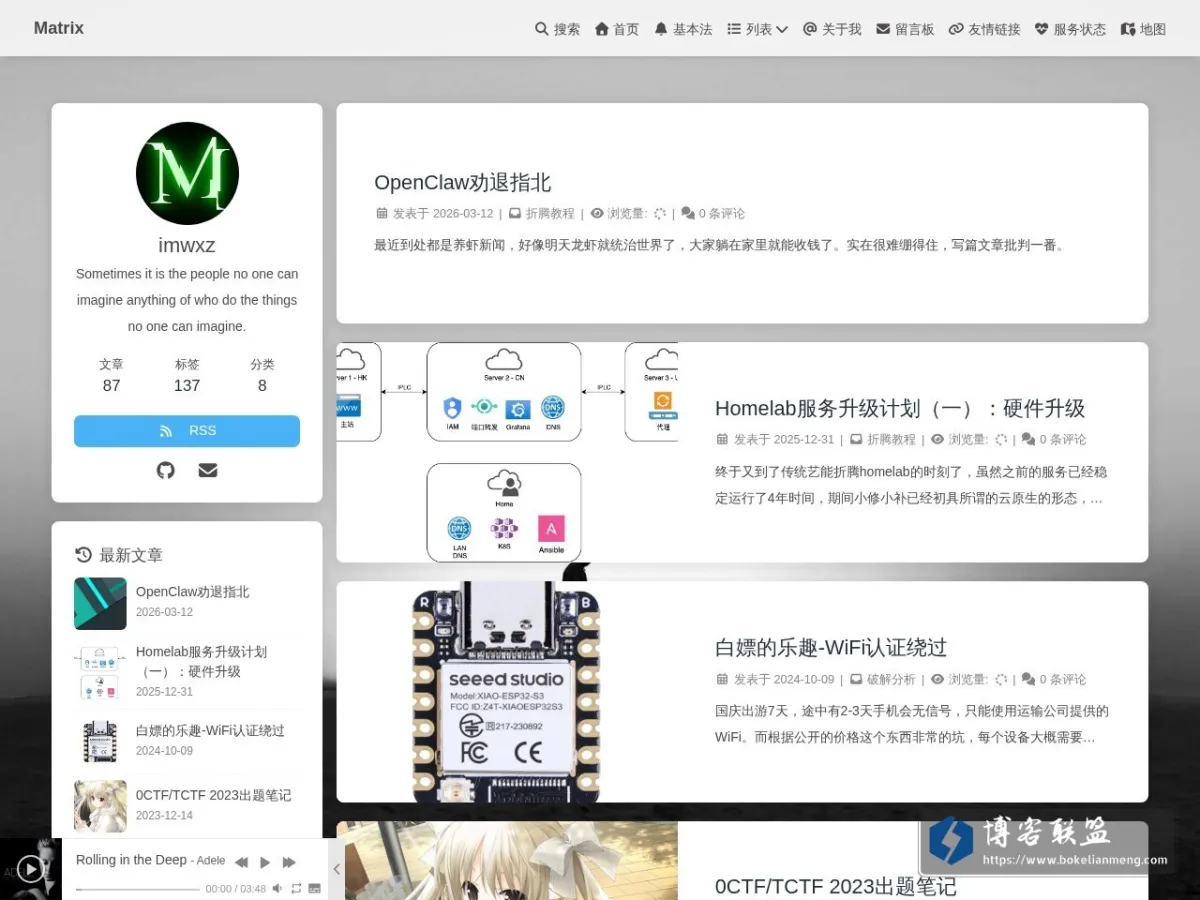This screenshot has width=1200, height=900.
Task: Open comments link of Homelab post
Action: [x=1062, y=439]
